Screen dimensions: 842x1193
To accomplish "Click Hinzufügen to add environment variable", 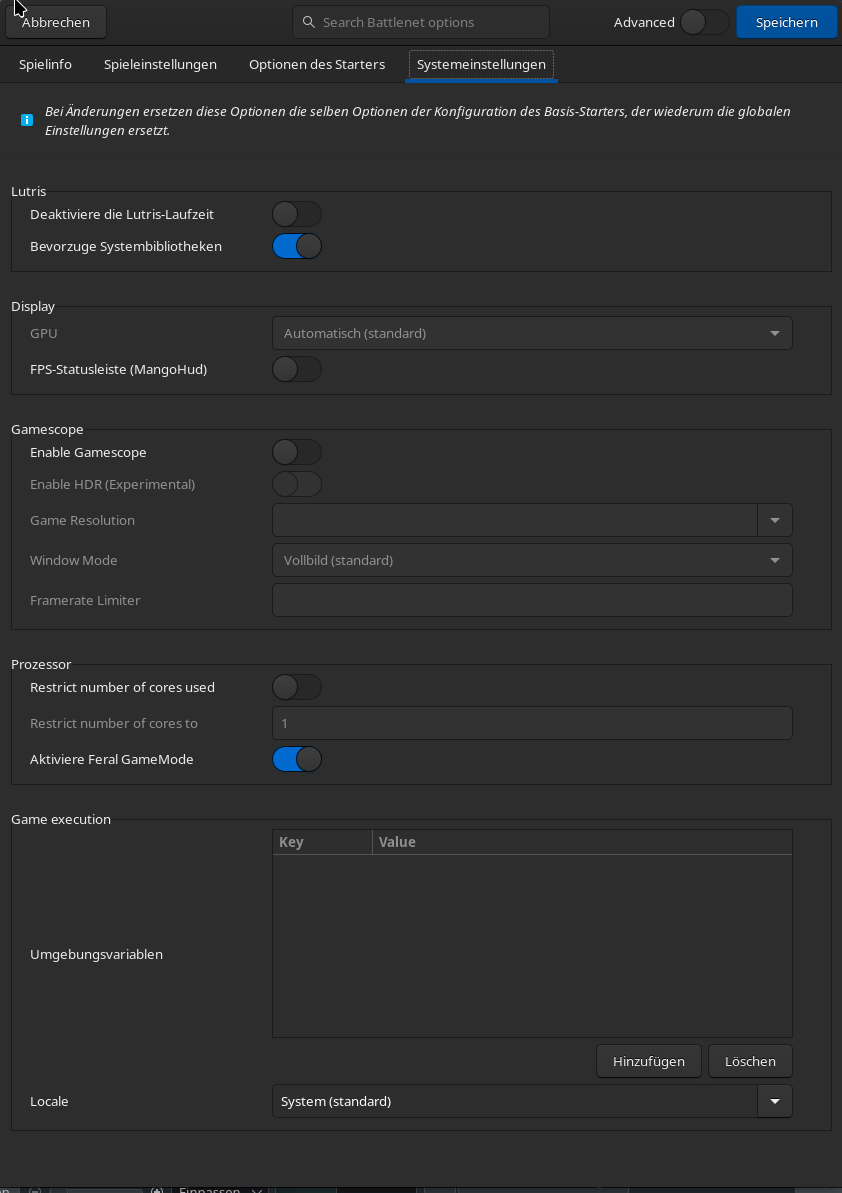I will (x=649, y=1061).
